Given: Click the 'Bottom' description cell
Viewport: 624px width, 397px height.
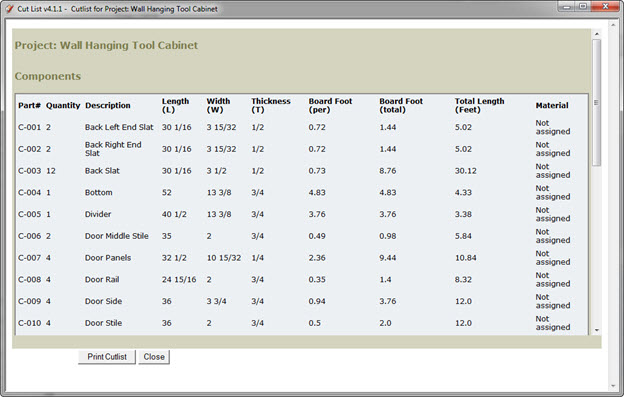Looking at the screenshot, I should click(98, 193).
